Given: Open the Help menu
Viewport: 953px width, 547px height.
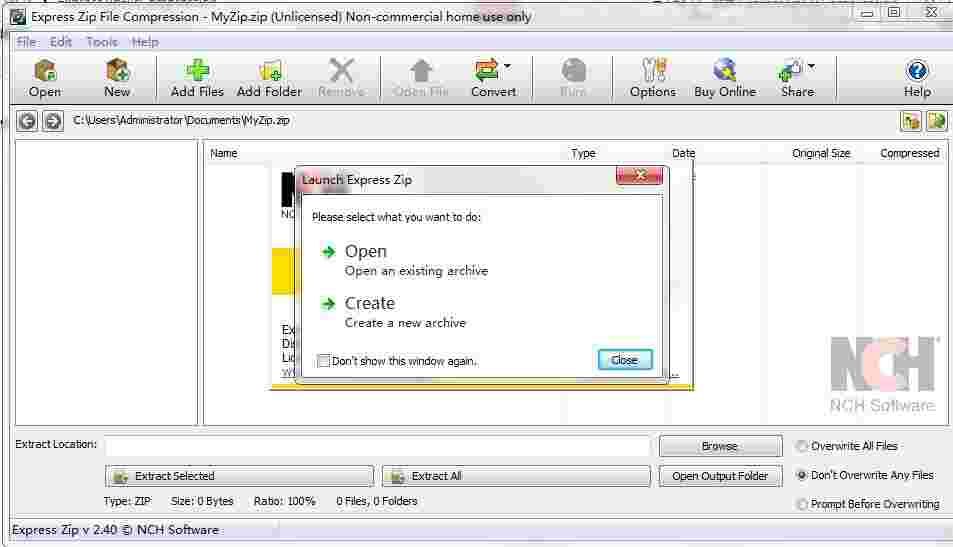Looking at the screenshot, I should 145,42.
